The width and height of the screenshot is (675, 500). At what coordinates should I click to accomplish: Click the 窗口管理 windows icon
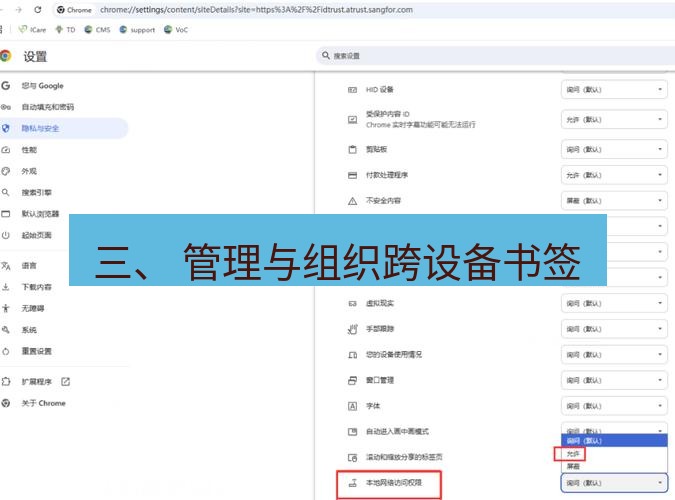352,380
